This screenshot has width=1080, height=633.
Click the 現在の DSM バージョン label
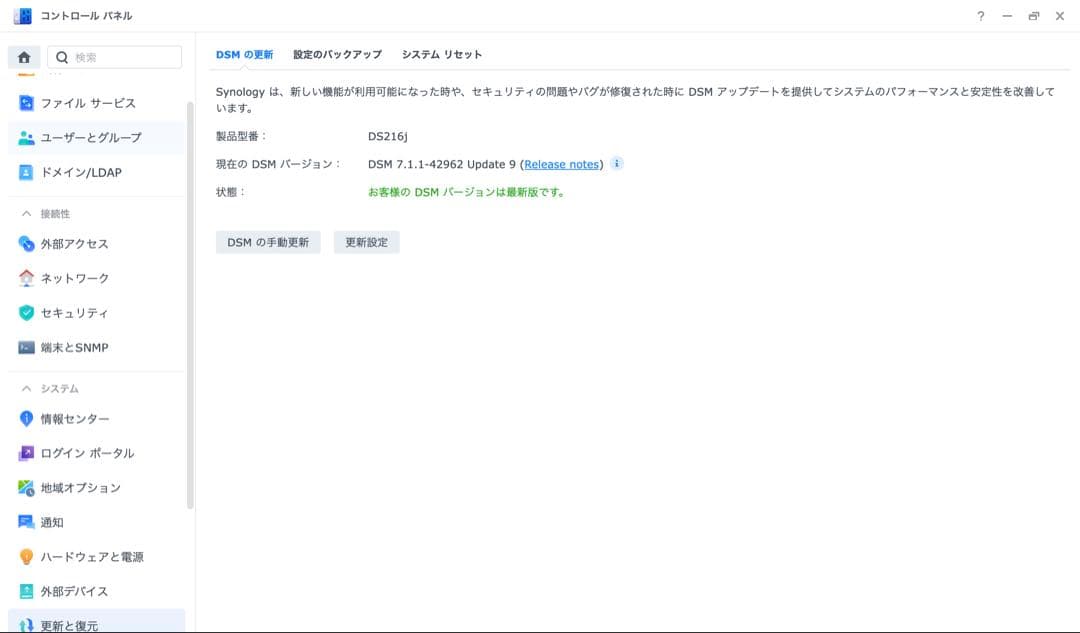[278, 165]
